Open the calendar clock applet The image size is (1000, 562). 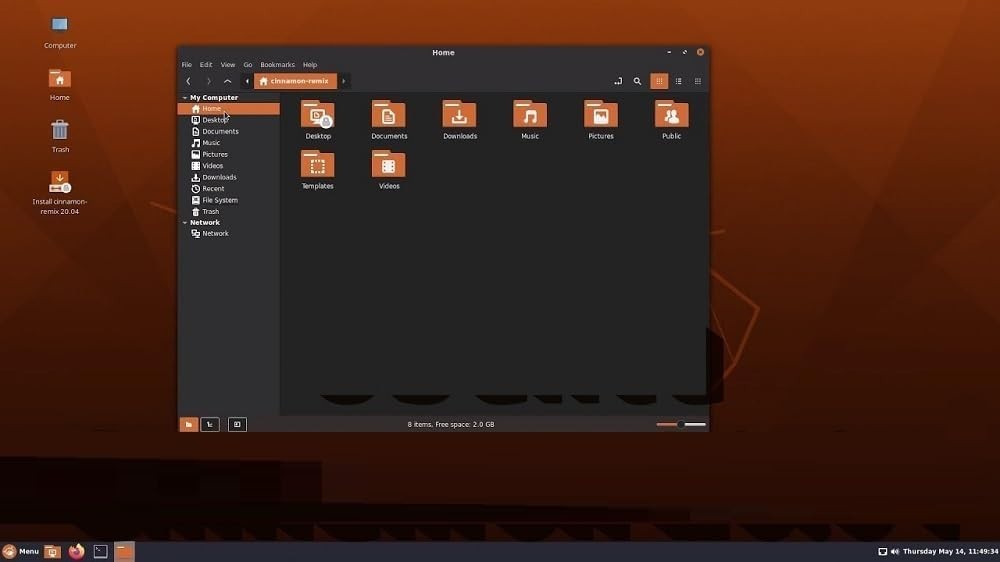click(950, 552)
